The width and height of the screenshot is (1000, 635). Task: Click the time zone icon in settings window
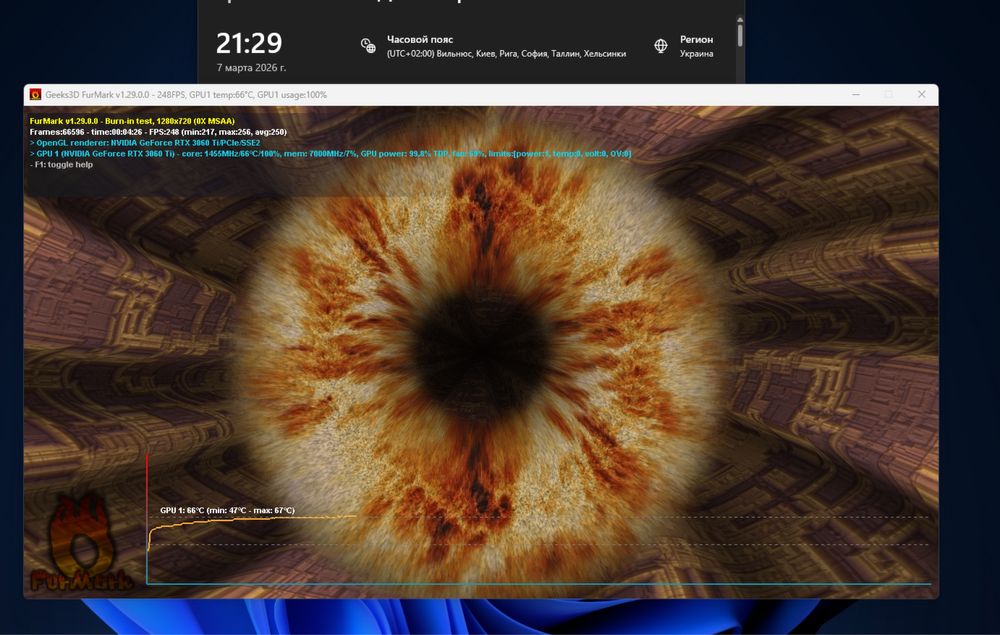[368, 45]
